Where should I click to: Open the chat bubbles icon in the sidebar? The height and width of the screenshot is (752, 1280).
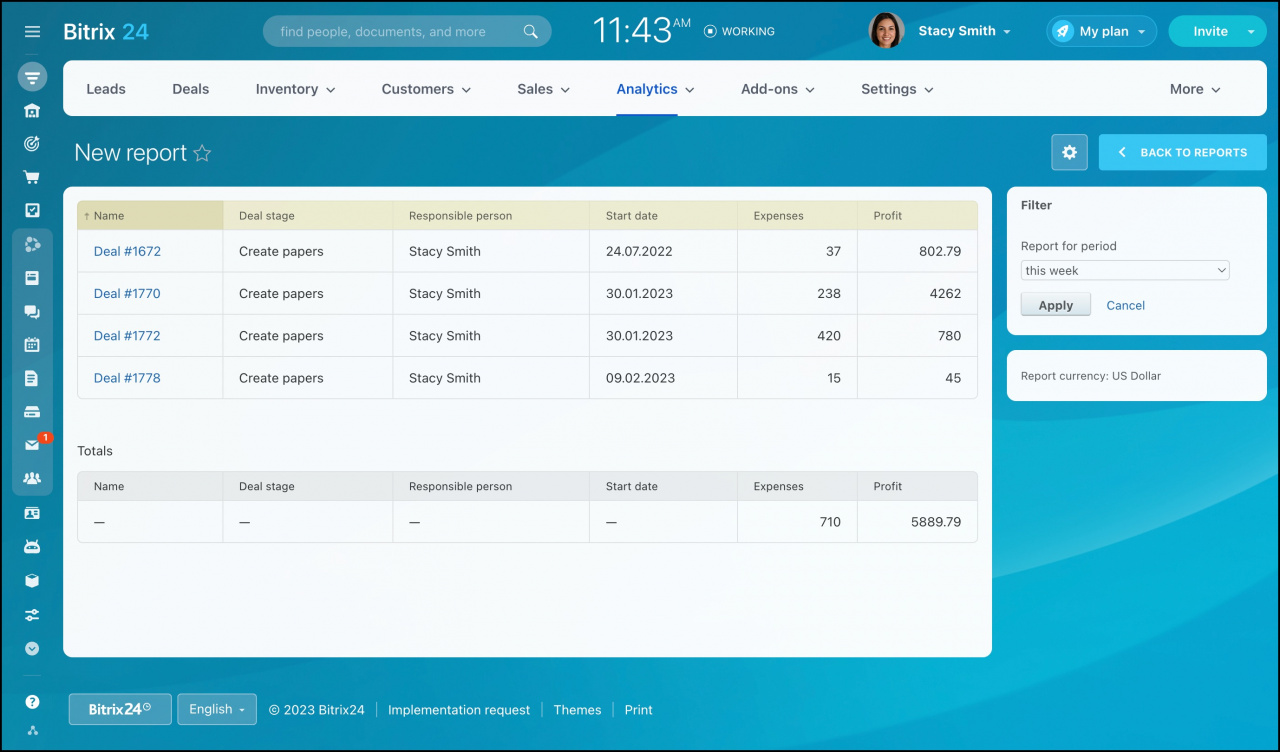coord(32,311)
